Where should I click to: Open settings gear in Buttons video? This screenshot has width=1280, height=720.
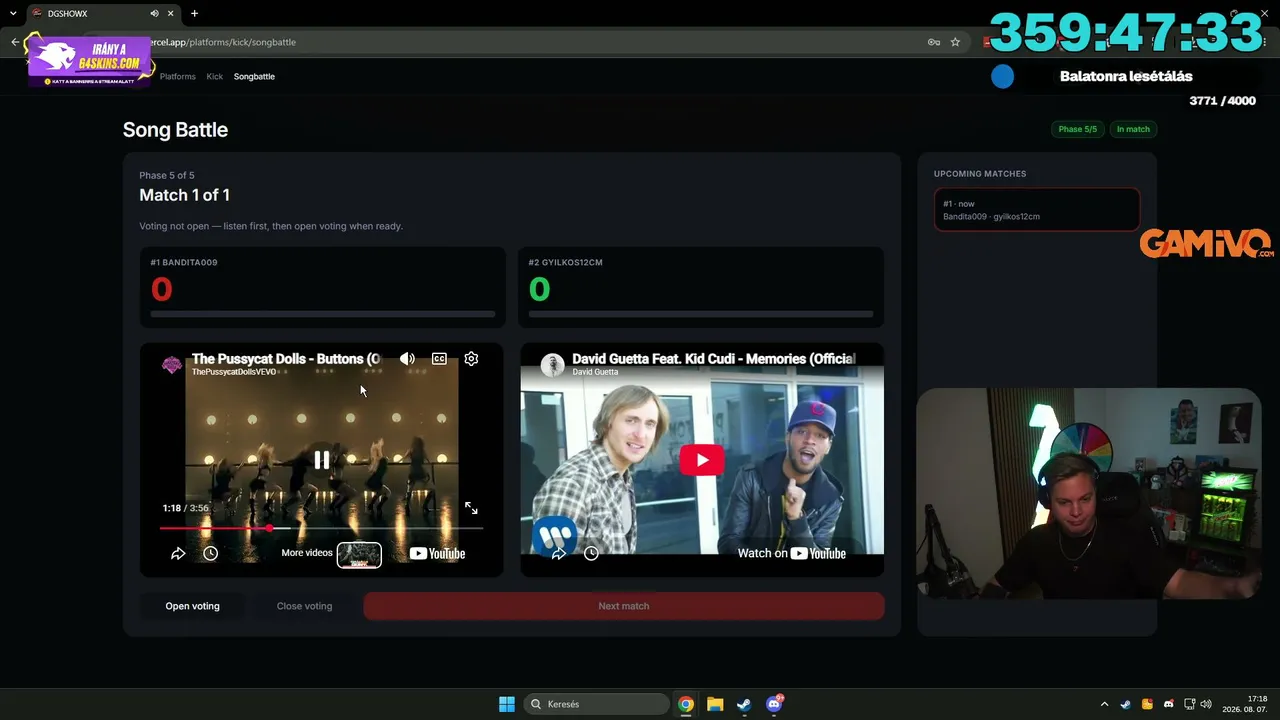click(471, 359)
